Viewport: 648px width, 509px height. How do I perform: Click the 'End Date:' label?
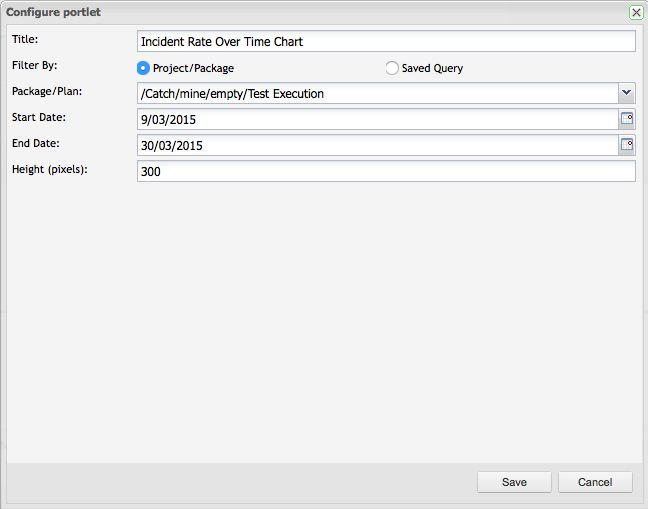point(36,143)
